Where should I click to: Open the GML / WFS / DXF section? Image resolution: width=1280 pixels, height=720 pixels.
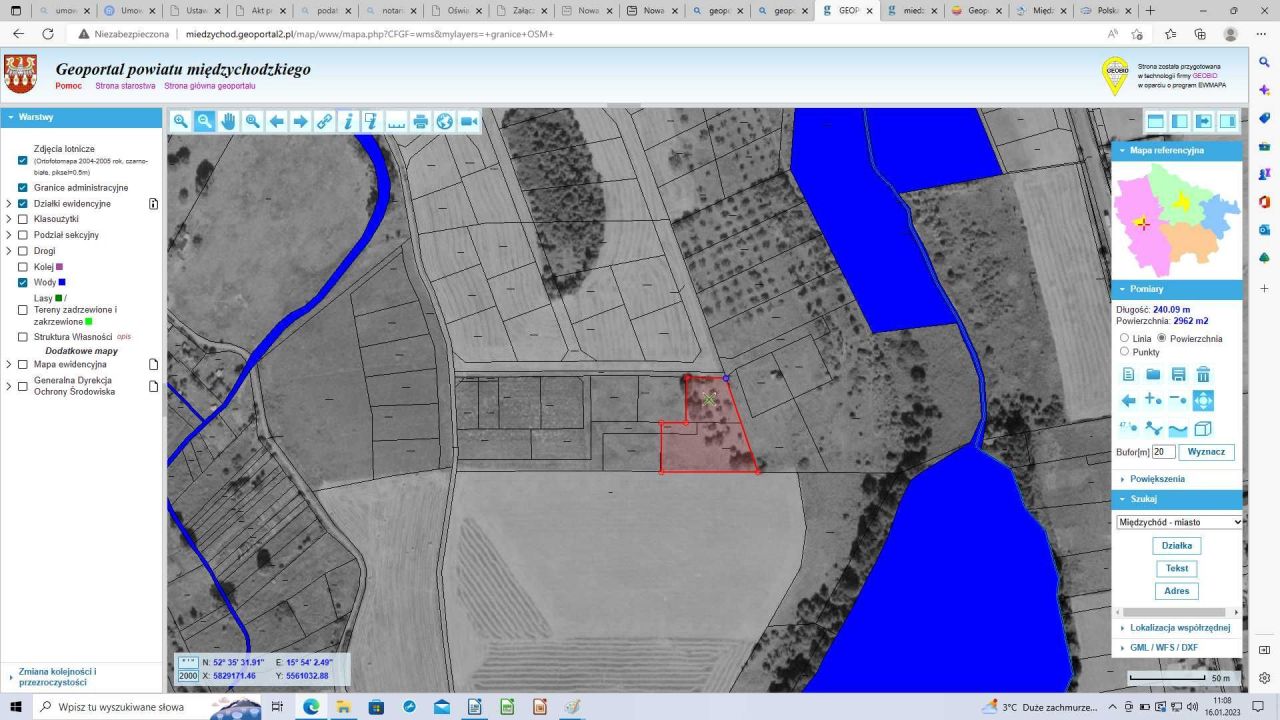[1163, 648]
